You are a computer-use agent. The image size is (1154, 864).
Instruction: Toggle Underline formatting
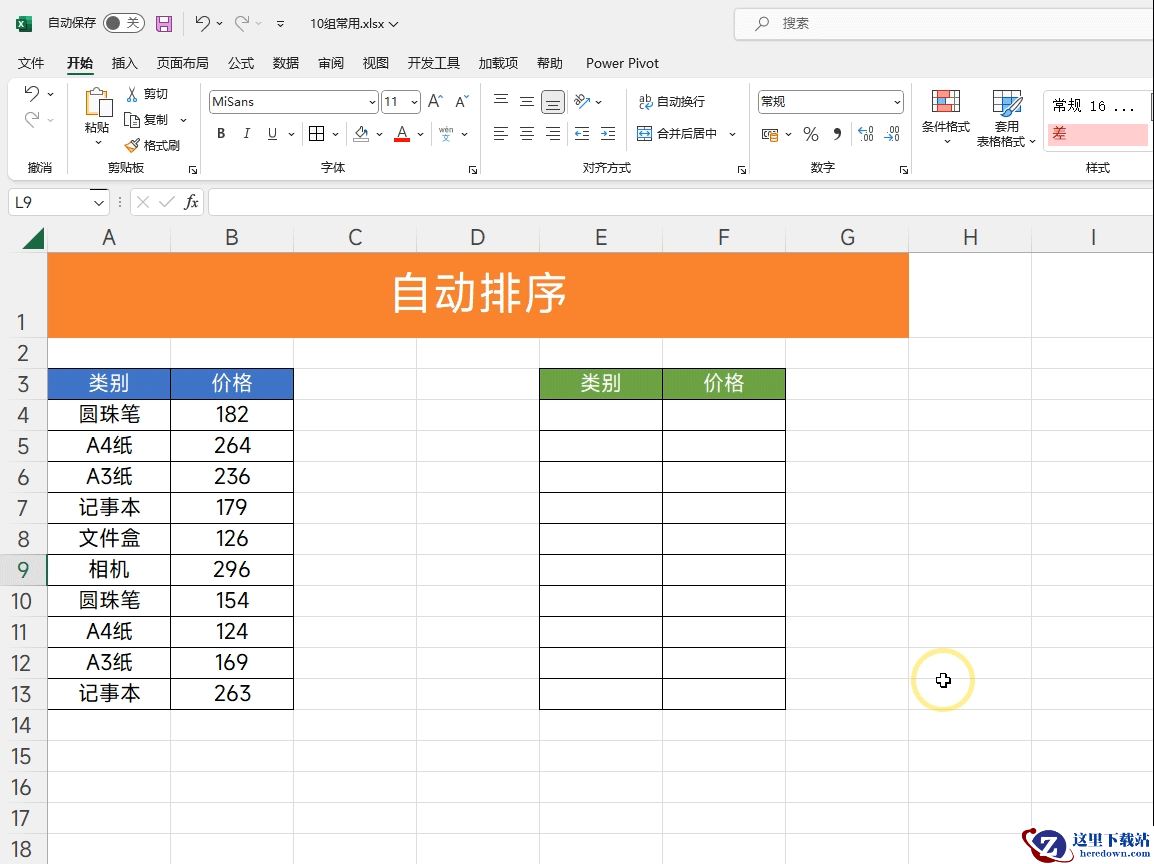tap(272, 133)
